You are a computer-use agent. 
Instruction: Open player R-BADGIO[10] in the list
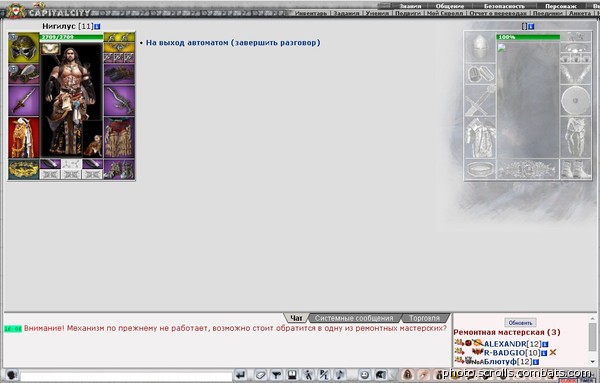click(512, 352)
